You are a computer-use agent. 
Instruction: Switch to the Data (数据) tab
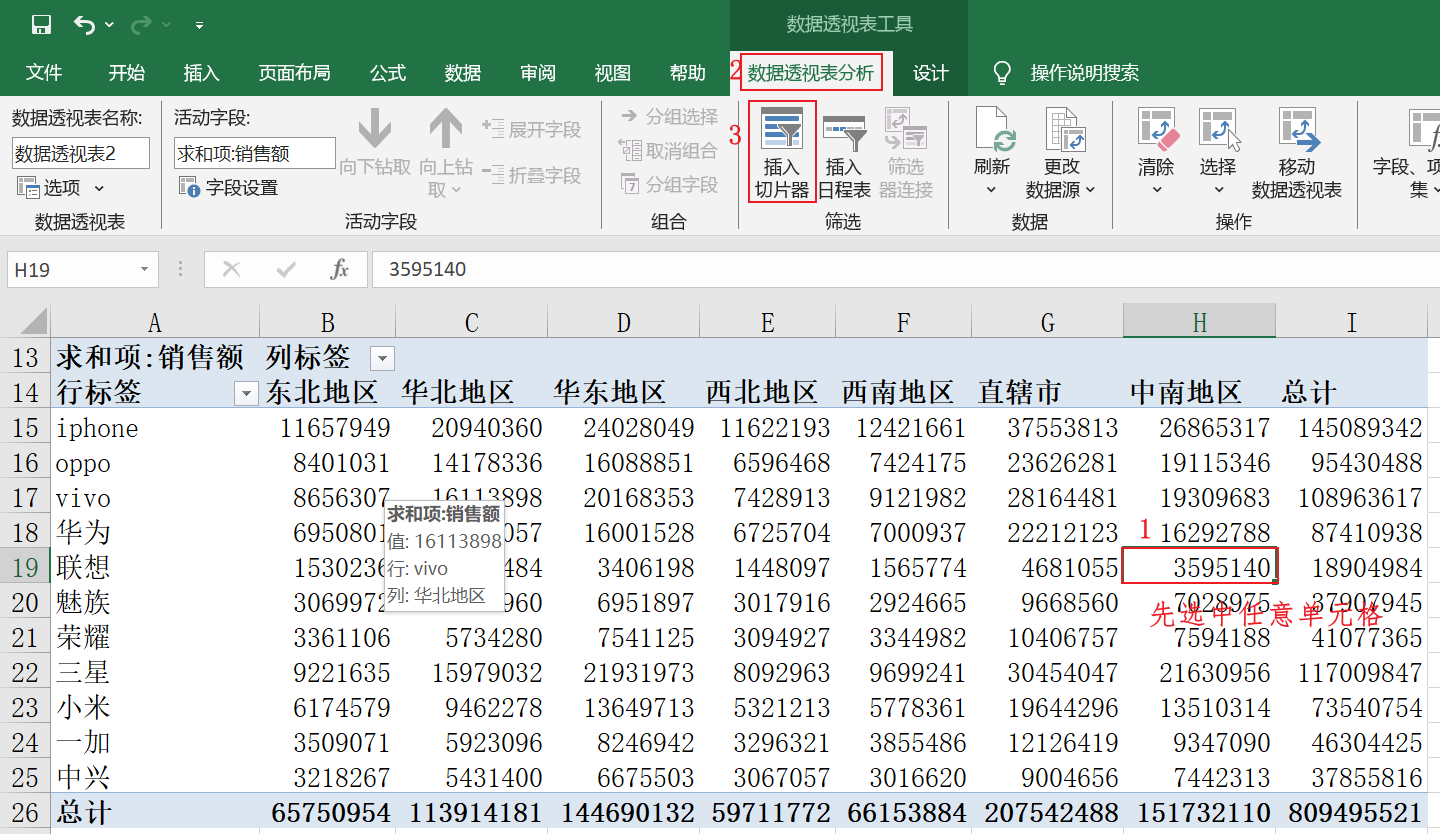463,72
